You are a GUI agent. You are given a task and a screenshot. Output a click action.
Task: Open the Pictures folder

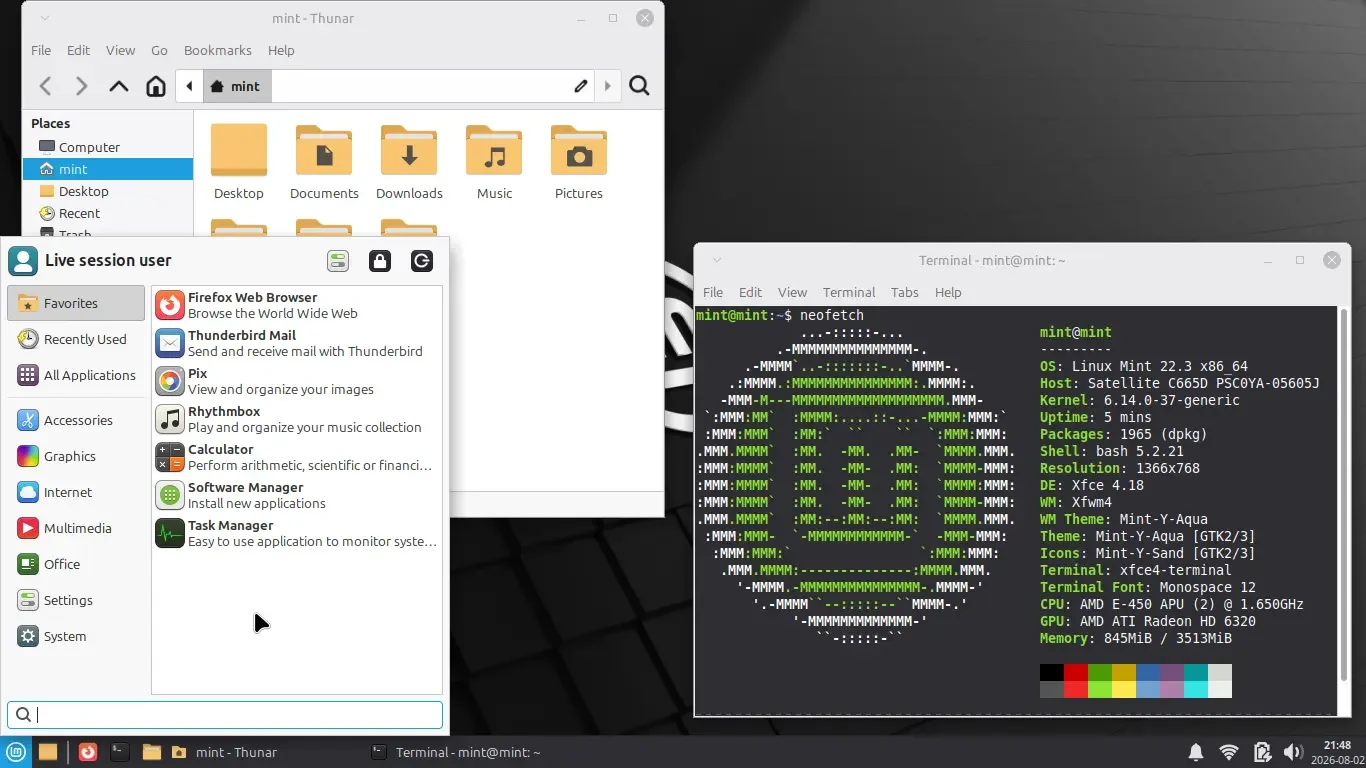click(579, 162)
